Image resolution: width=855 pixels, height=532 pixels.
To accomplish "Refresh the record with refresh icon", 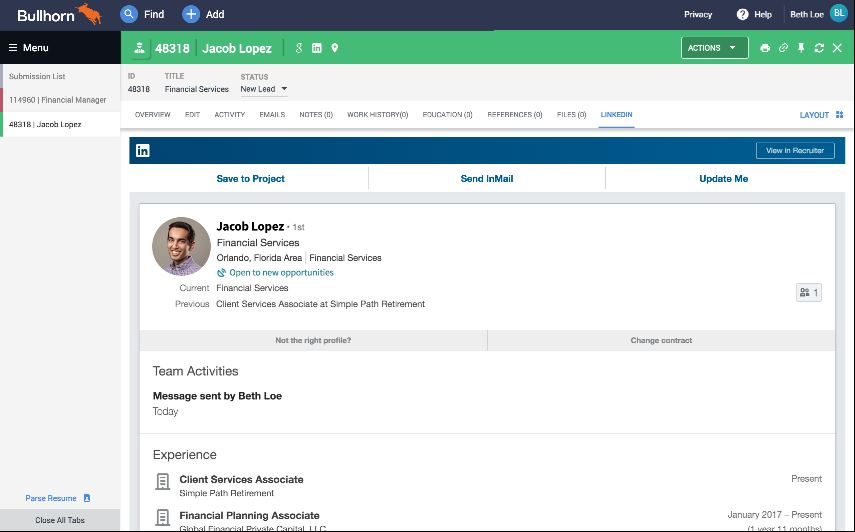I will 819,48.
